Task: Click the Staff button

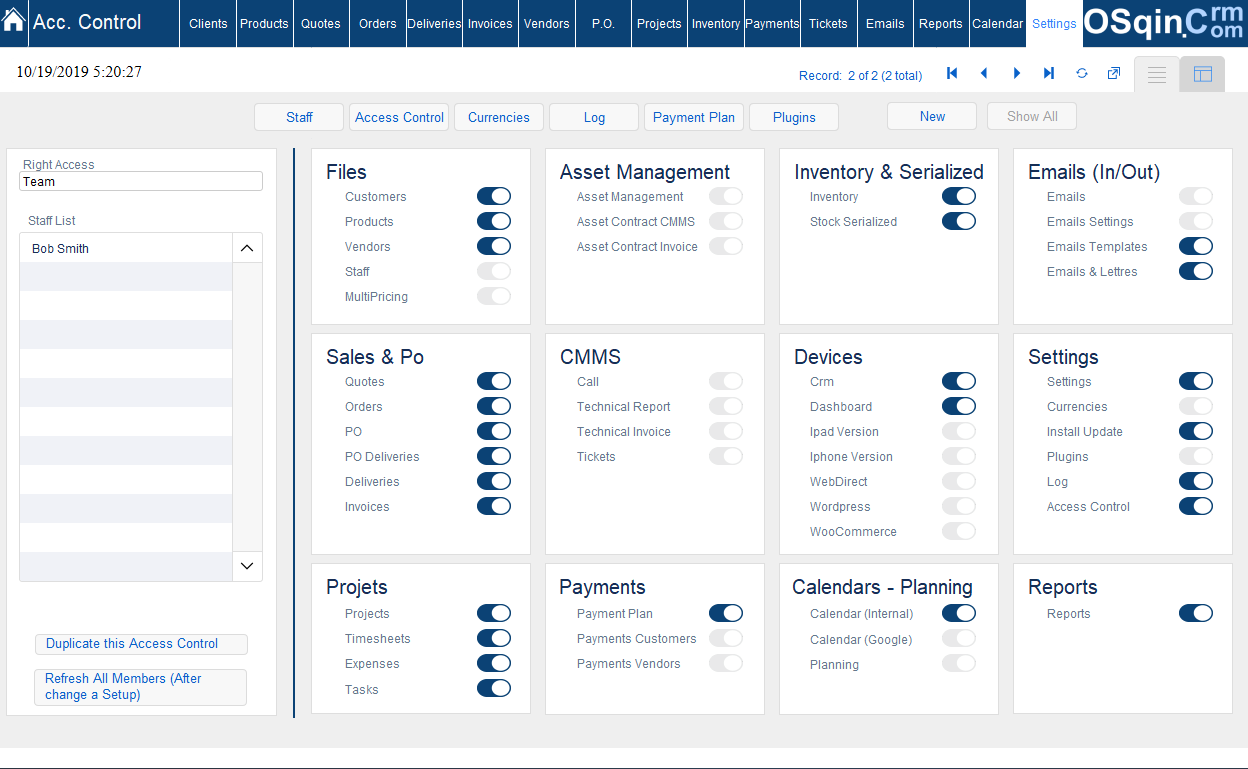Action: (x=299, y=117)
